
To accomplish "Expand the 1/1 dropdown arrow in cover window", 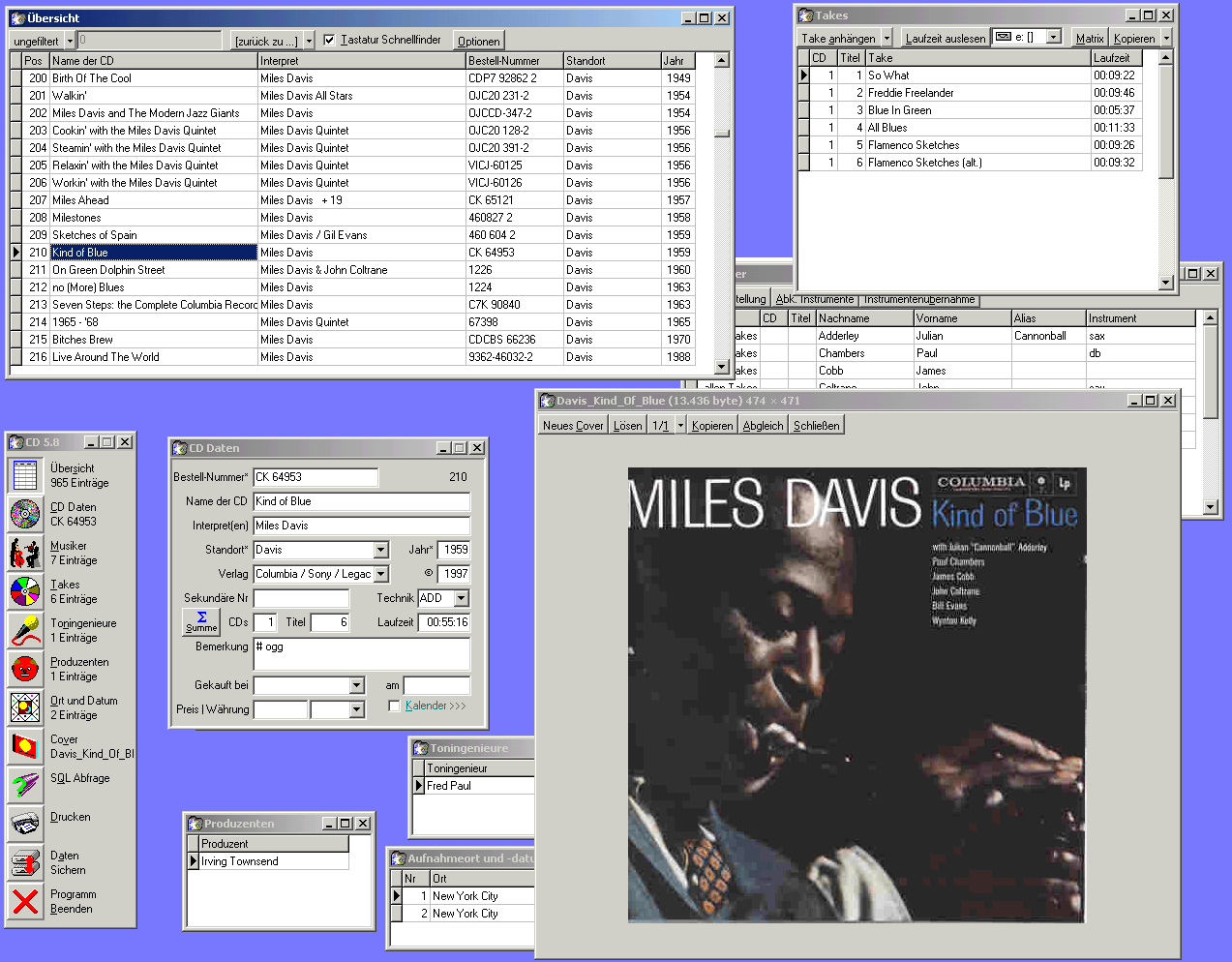I will click(x=680, y=425).
